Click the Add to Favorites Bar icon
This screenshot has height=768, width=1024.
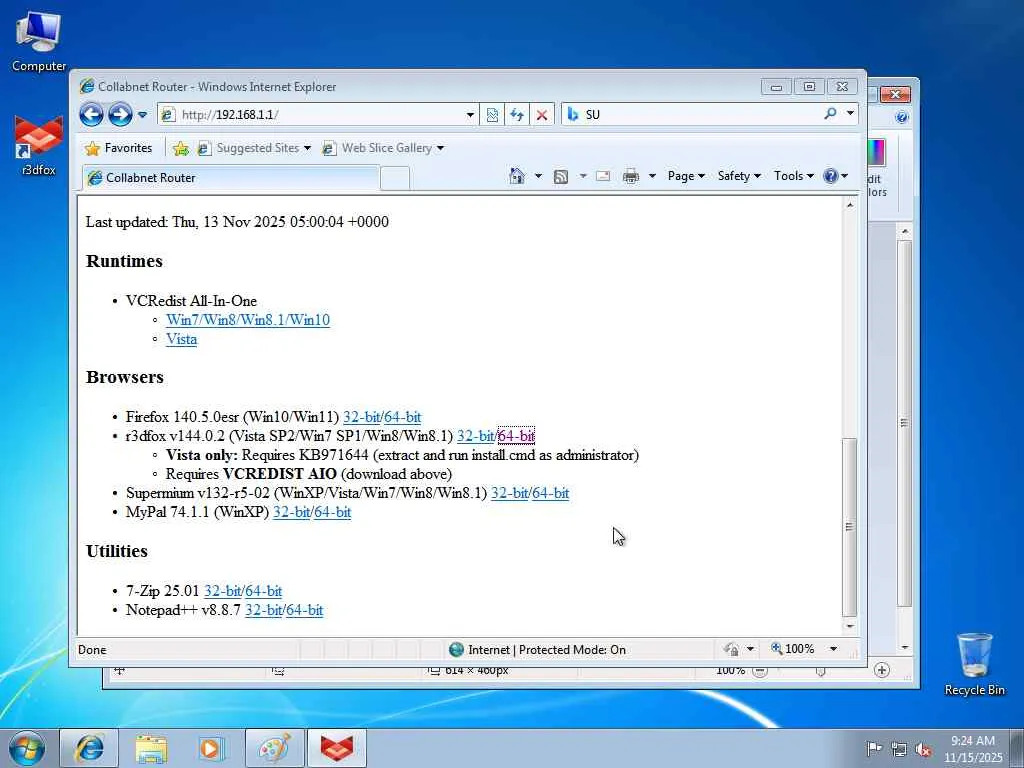[181, 148]
